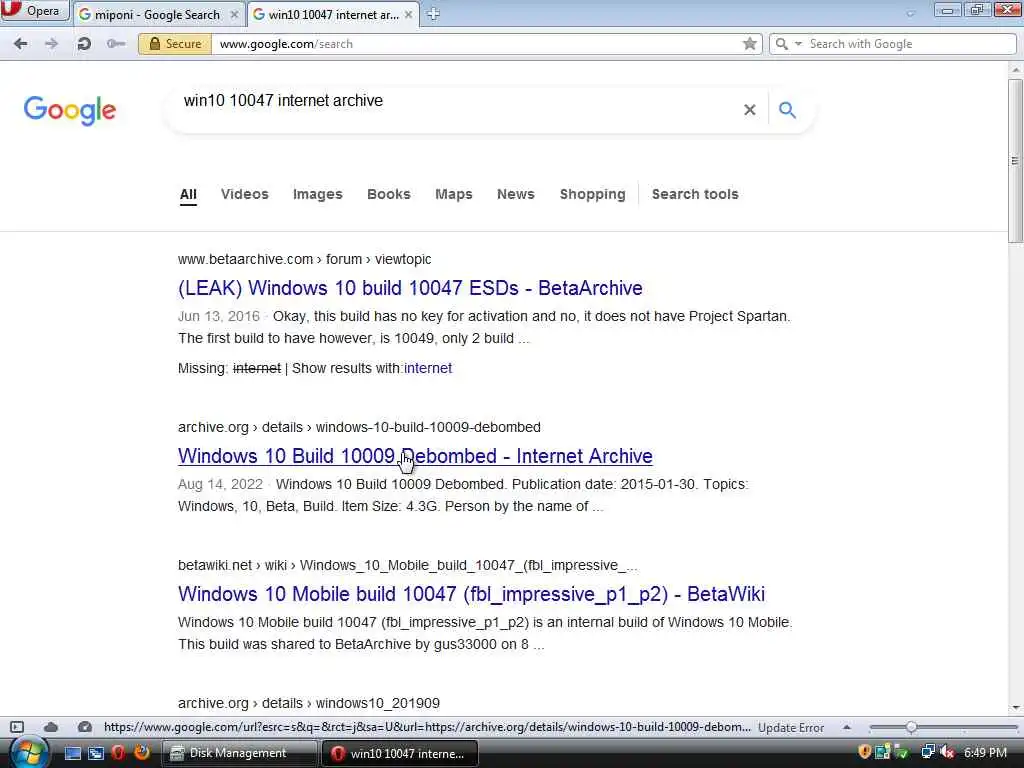
Task: Open the Windows Start menu
Action: [28, 753]
